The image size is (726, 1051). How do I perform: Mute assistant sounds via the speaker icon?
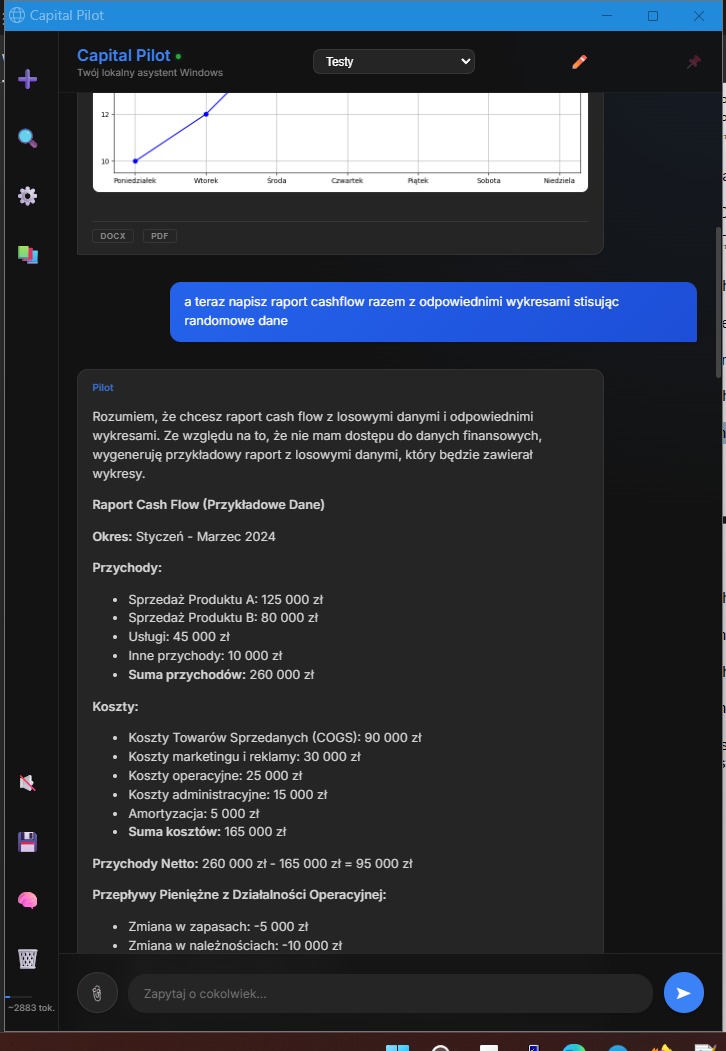click(28, 783)
